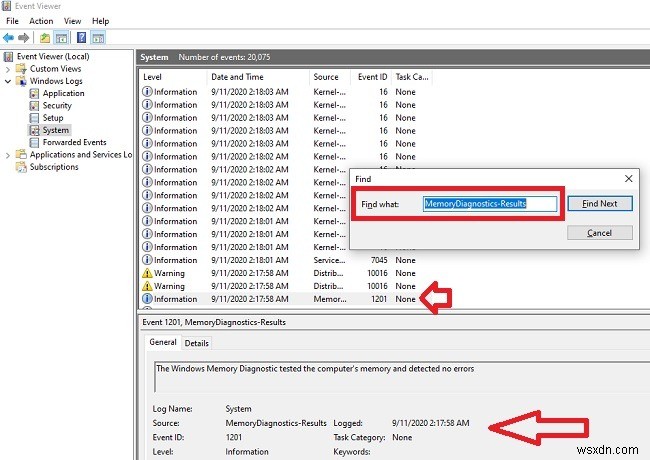Toggle the Show/Hide Console Tree icon

[61, 38]
